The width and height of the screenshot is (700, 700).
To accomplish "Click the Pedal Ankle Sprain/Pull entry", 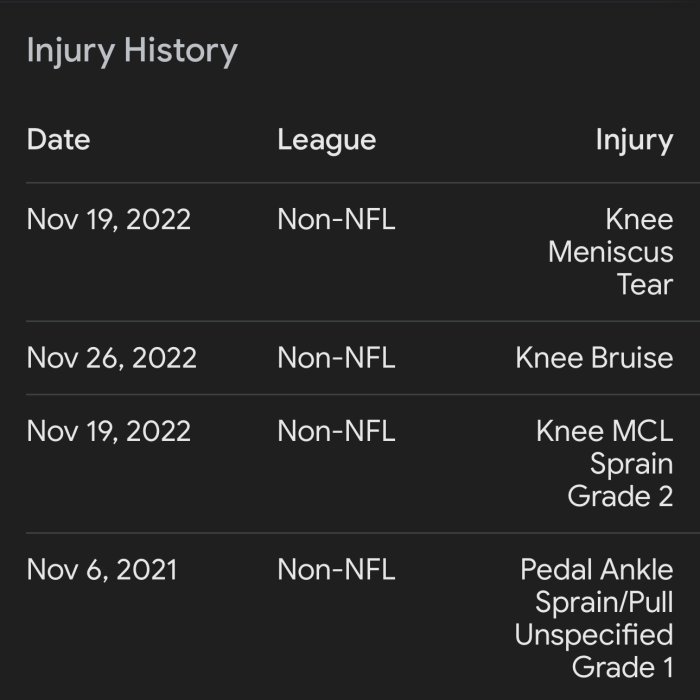I will 596,585.
